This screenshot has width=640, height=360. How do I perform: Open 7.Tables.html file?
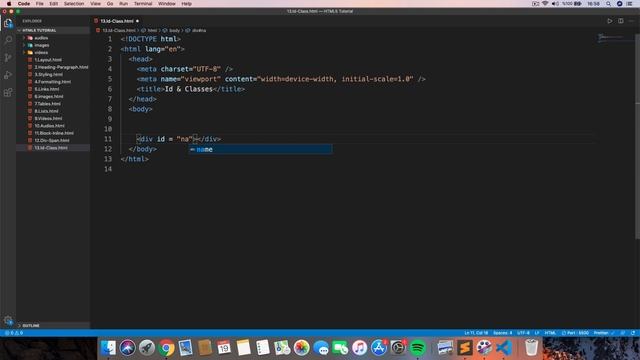(47, 104)
